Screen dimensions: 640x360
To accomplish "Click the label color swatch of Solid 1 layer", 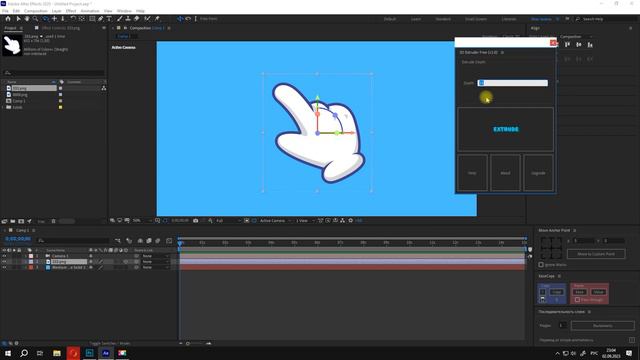I will coord(31,267).
